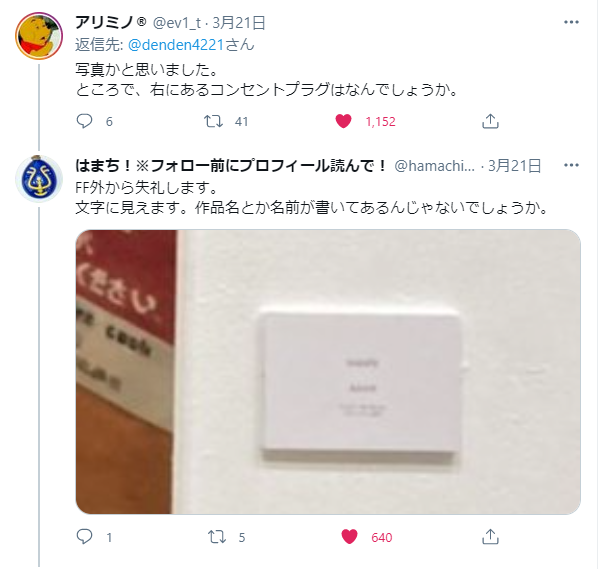
Task: Reply to アリミノ's tweet via comment icon
Action: (84, 121)
